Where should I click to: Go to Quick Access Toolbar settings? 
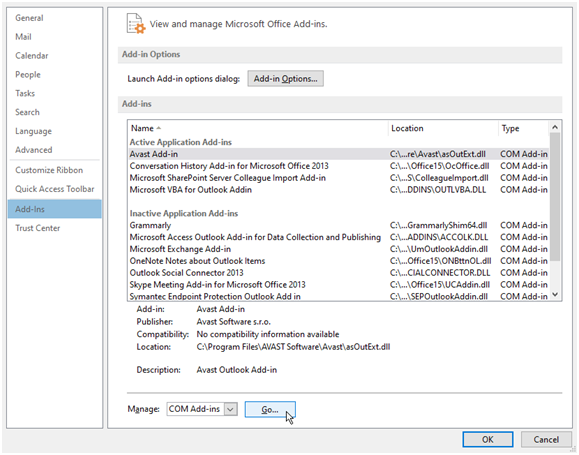pos(54,189)
